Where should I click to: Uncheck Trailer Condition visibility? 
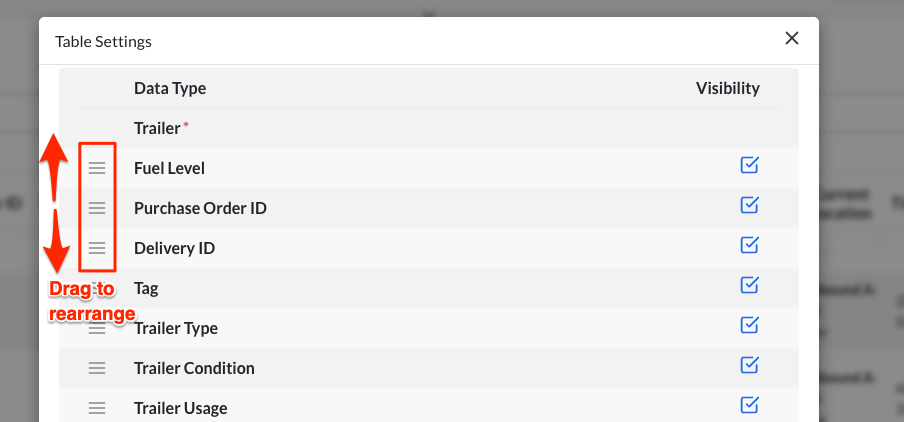coord(749,365)
